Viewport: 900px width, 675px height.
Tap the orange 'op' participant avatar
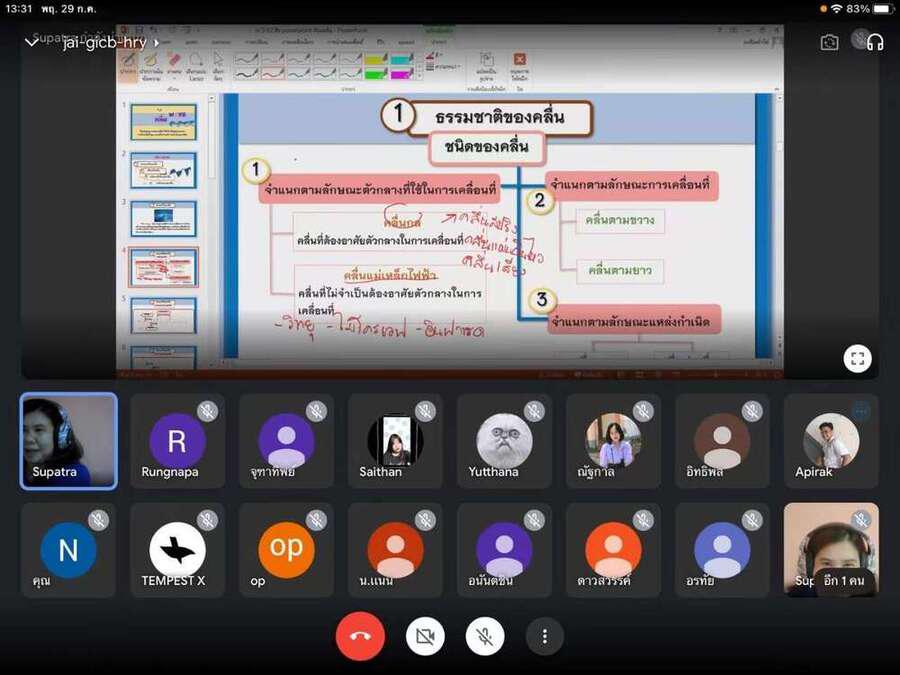click(286, 550)
